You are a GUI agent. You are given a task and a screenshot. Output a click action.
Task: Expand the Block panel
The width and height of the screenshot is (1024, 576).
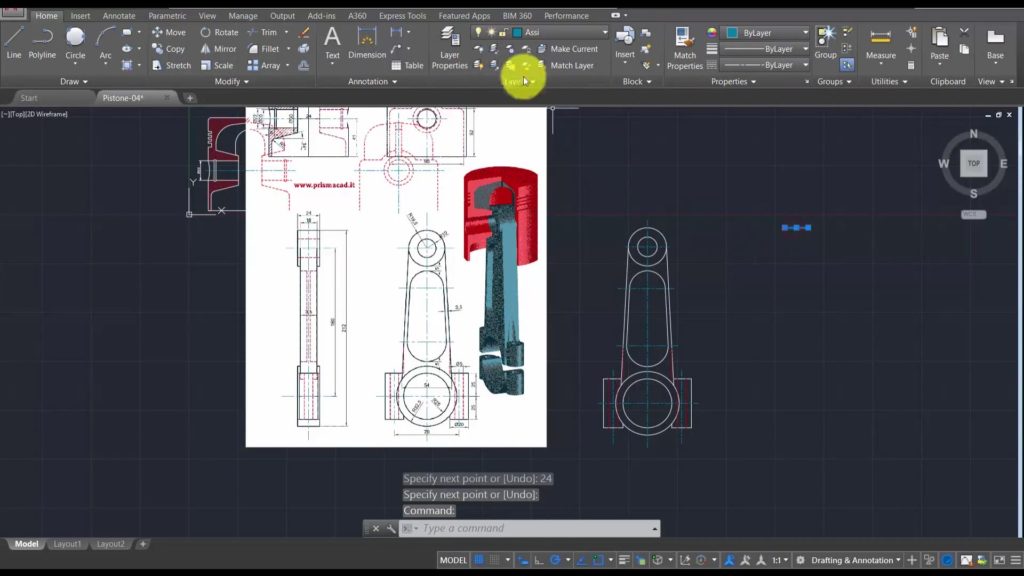click(x=637, y=82)
